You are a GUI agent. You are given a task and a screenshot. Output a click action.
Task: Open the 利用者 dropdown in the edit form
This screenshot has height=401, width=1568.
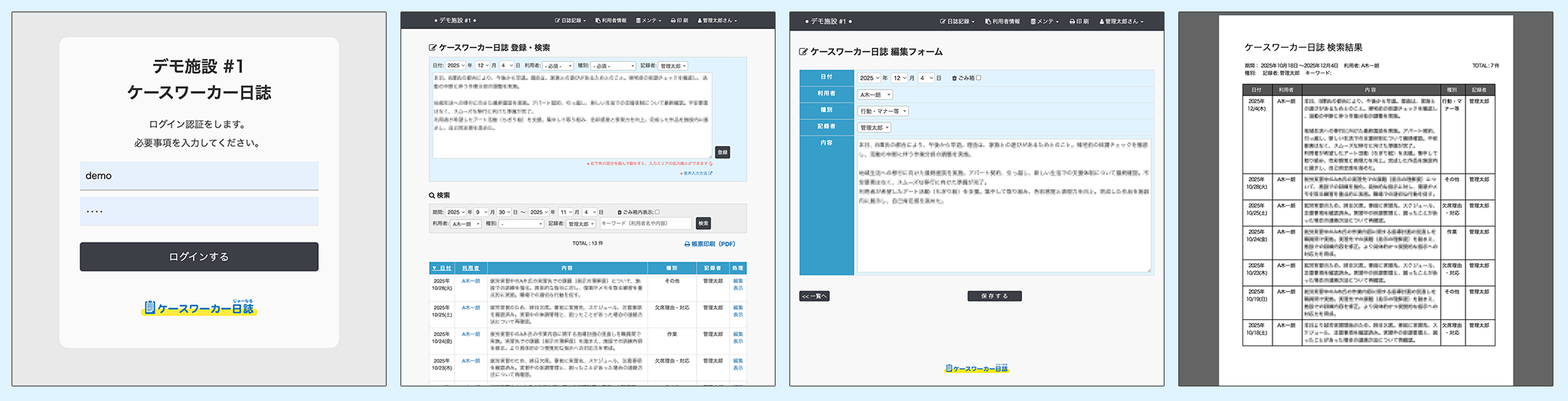(x=875, y=95)
